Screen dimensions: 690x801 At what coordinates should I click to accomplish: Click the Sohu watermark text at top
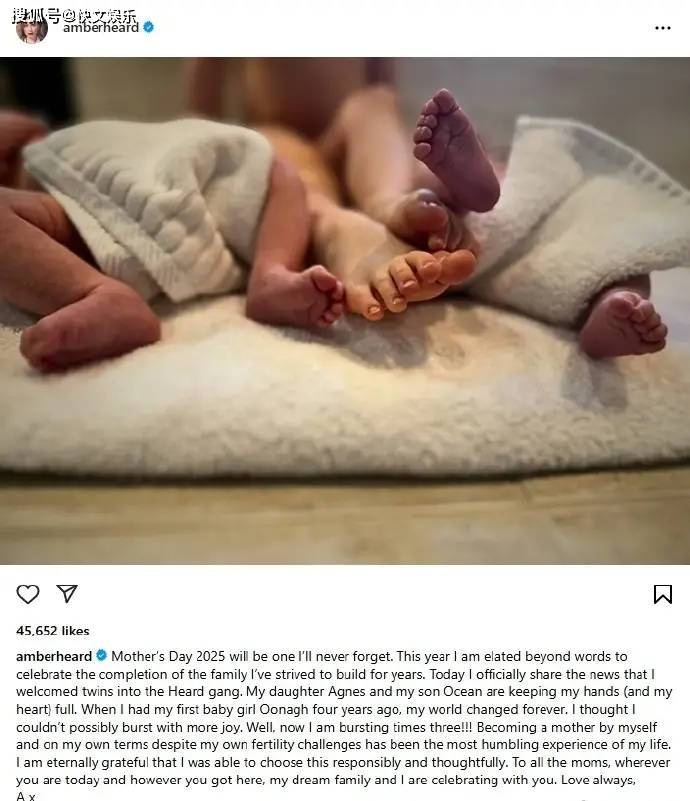75,15
